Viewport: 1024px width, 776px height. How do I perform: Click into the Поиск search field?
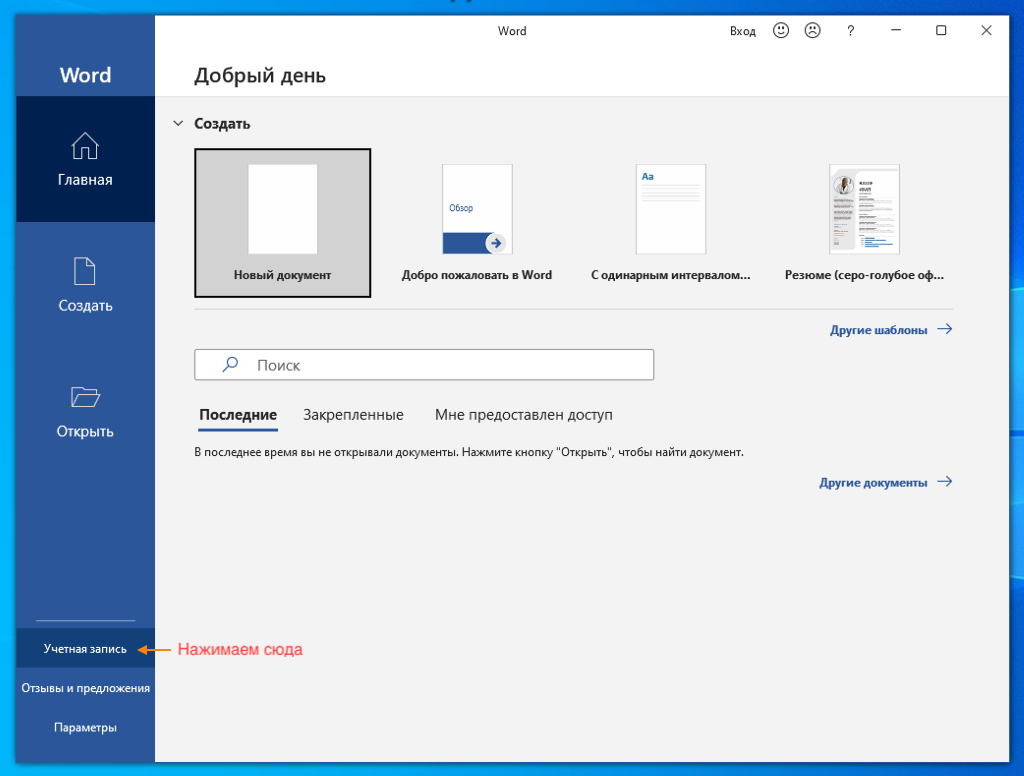(x=424, y=364)
